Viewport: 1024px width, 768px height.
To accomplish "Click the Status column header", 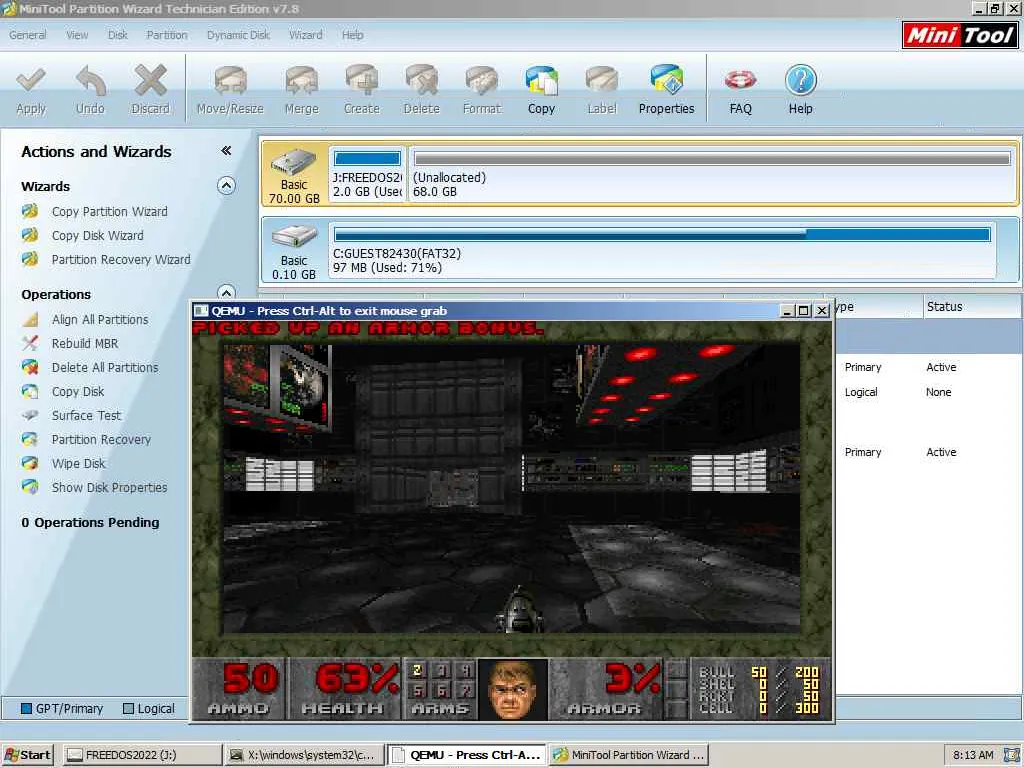I will (972, 306).
